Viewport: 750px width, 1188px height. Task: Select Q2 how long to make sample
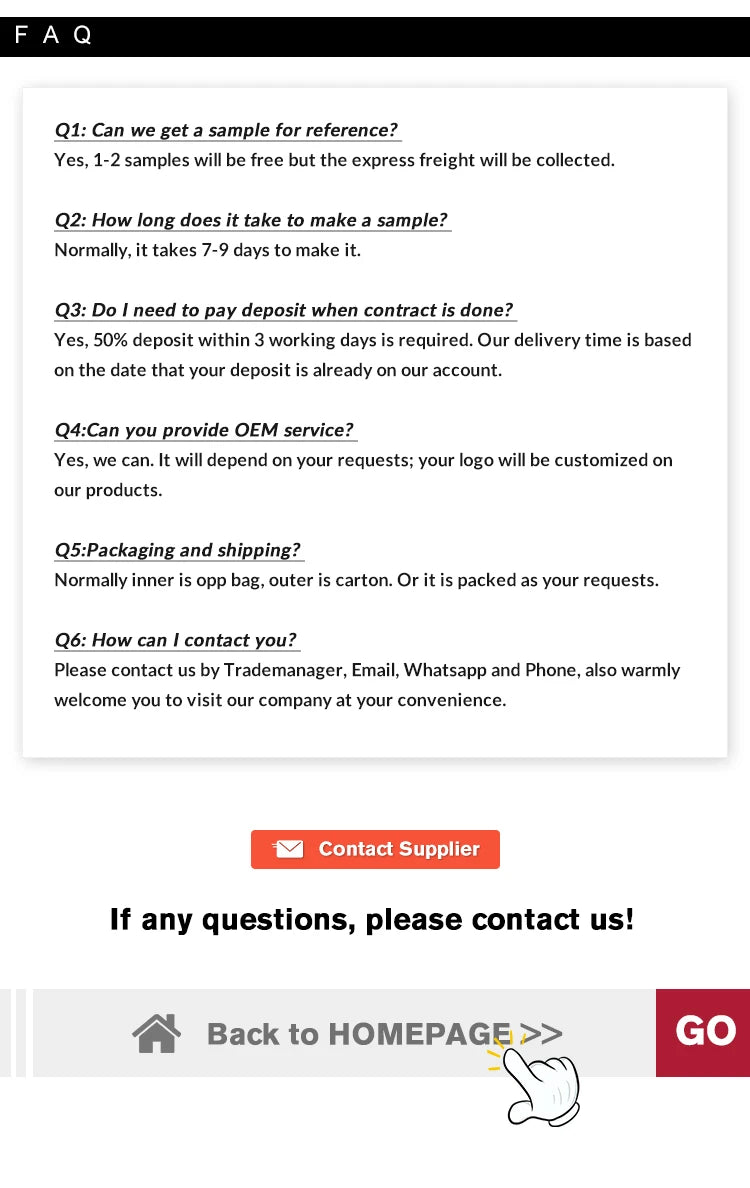(x=252, y=220)
